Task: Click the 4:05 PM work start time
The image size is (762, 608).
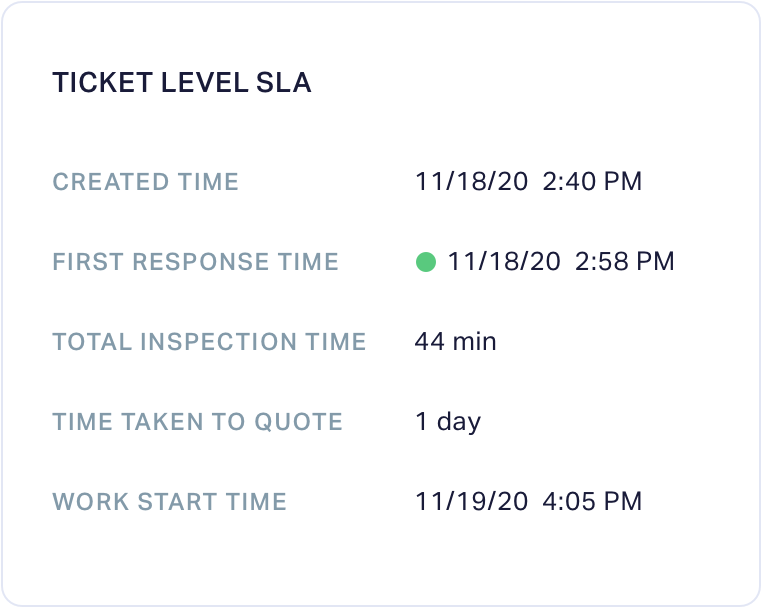Action: point(592,501)
